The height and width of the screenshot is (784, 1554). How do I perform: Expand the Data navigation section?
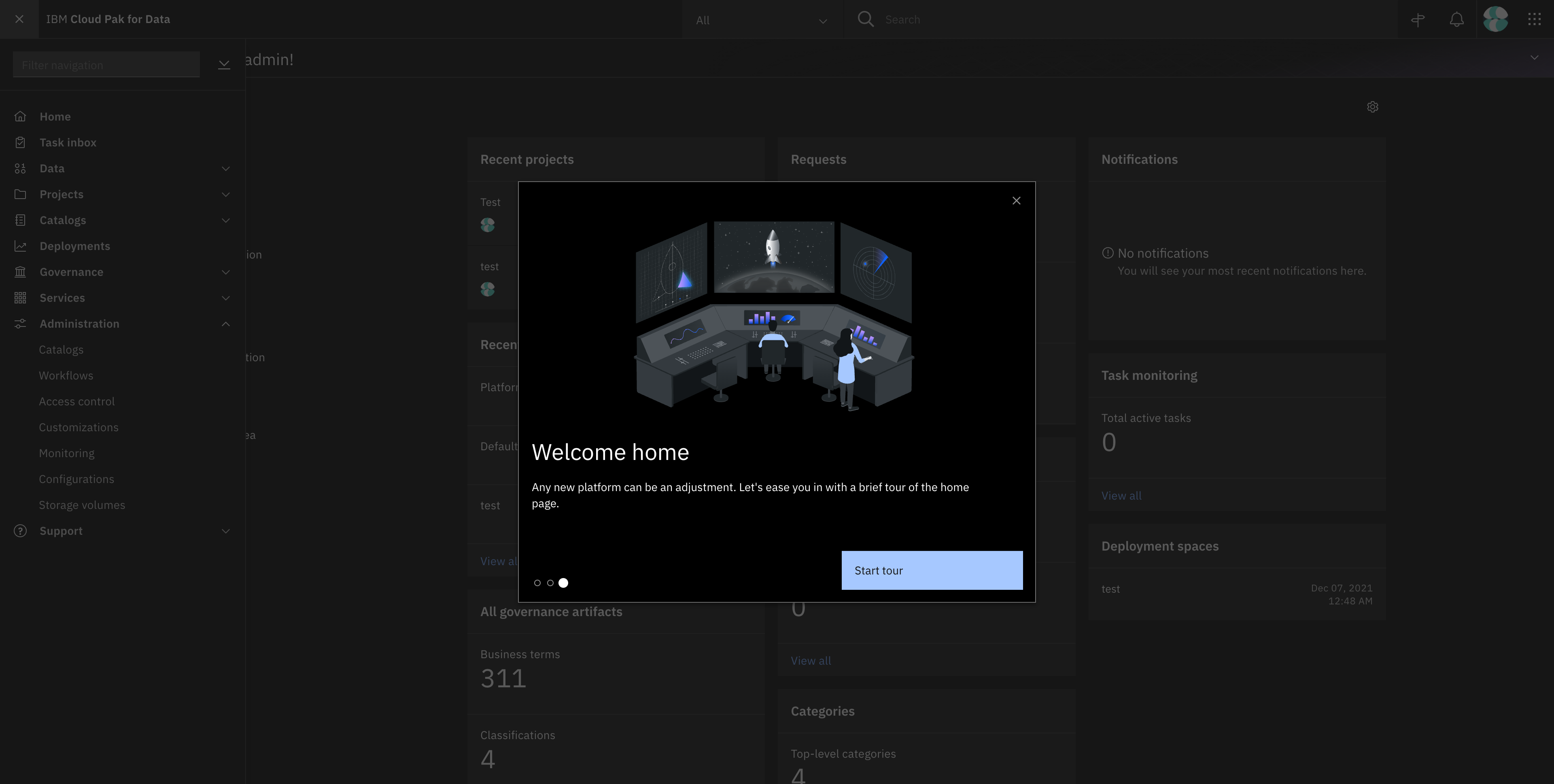pos(226,168)
